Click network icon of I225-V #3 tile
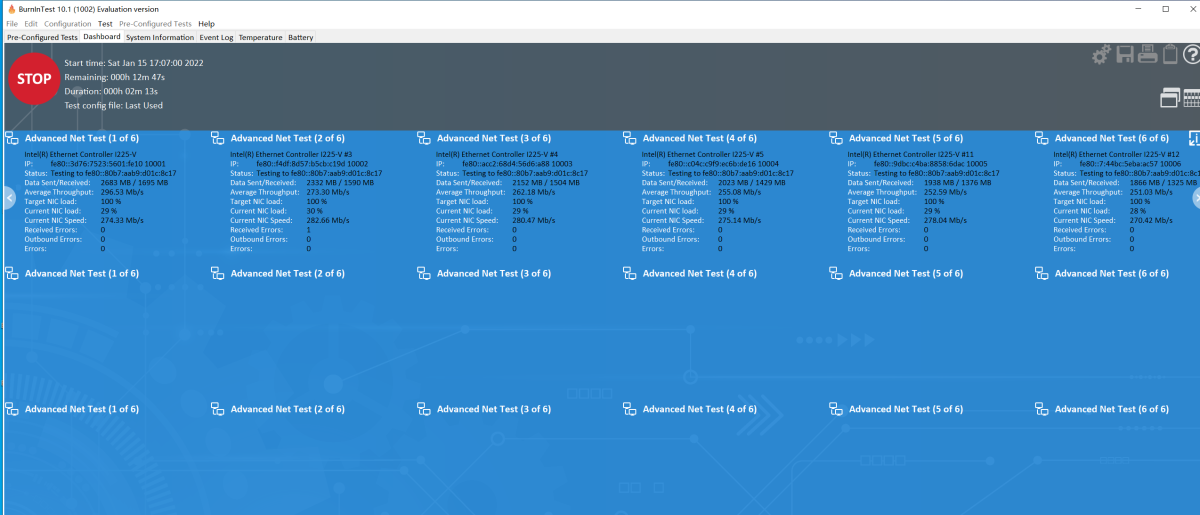Viewport: 1200px width, 515px height. [218, 138]
